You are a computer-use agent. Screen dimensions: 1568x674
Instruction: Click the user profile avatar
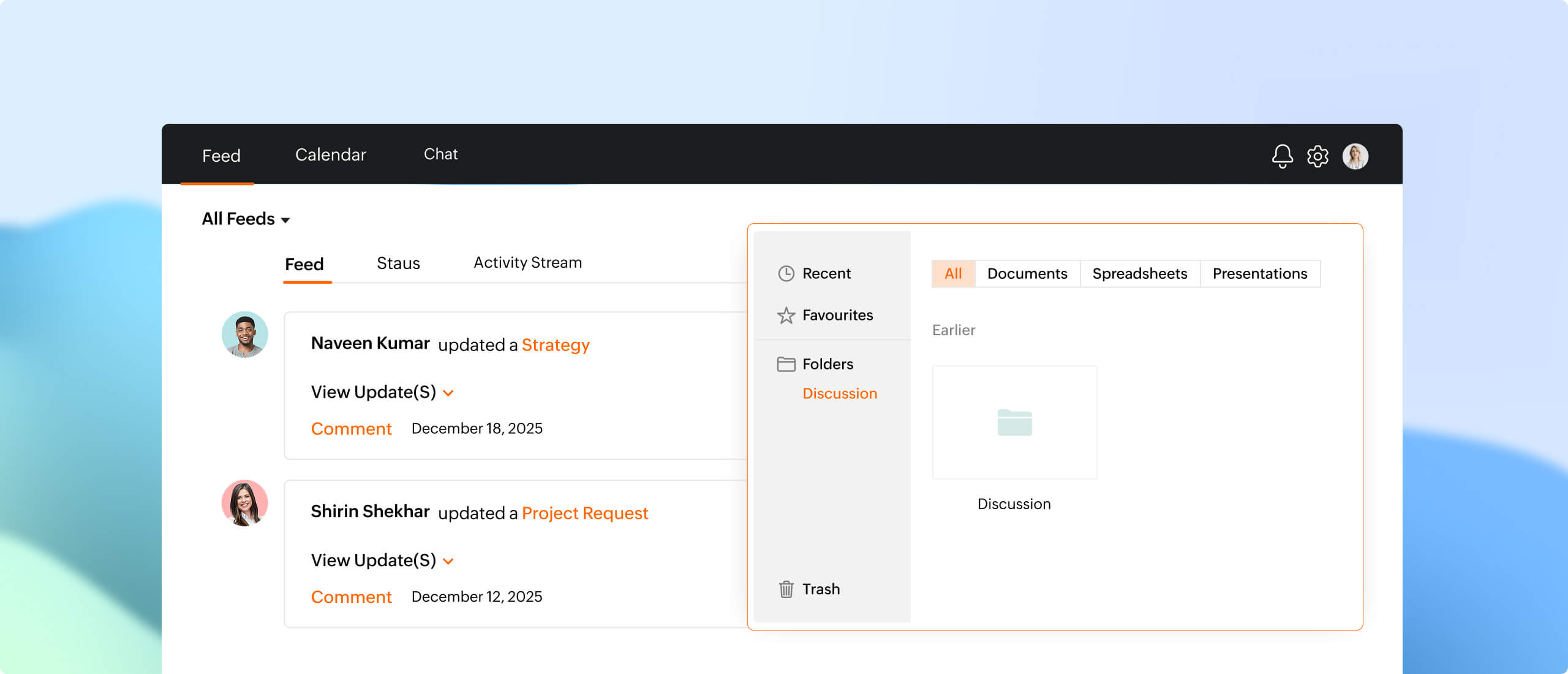click(1355, 156)
